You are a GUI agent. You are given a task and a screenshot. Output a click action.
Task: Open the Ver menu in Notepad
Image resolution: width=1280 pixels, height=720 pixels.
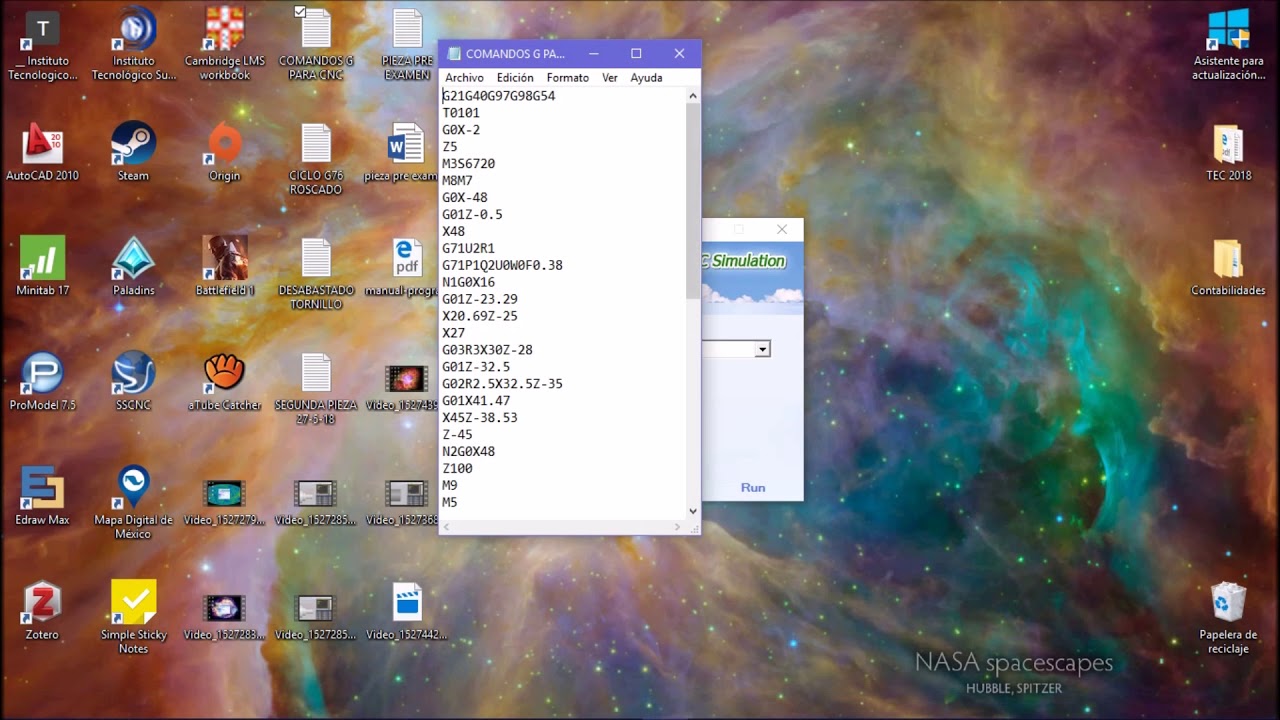coord(610,78)
